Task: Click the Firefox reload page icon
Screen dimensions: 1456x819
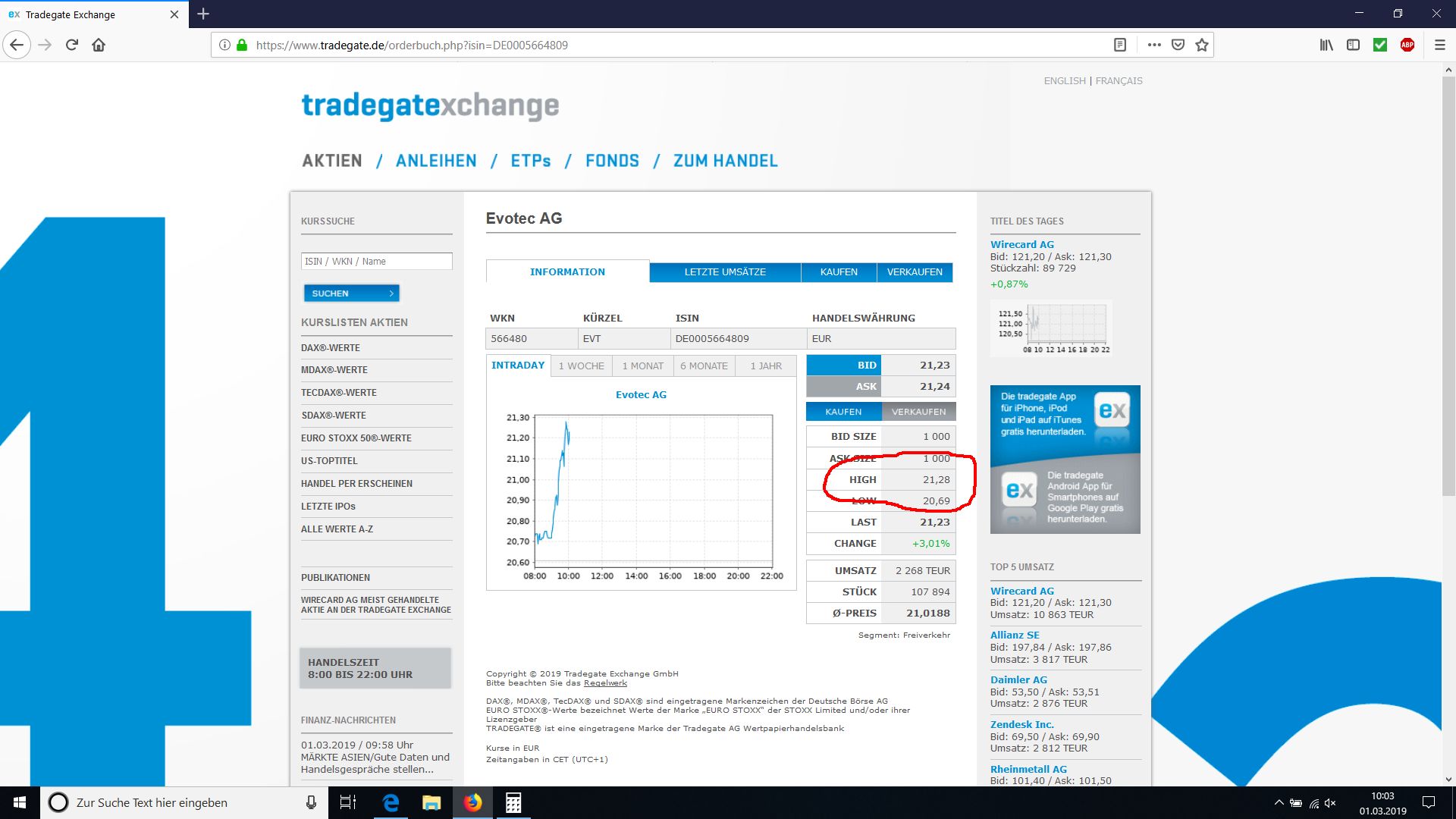Action: tap(72, 45)
